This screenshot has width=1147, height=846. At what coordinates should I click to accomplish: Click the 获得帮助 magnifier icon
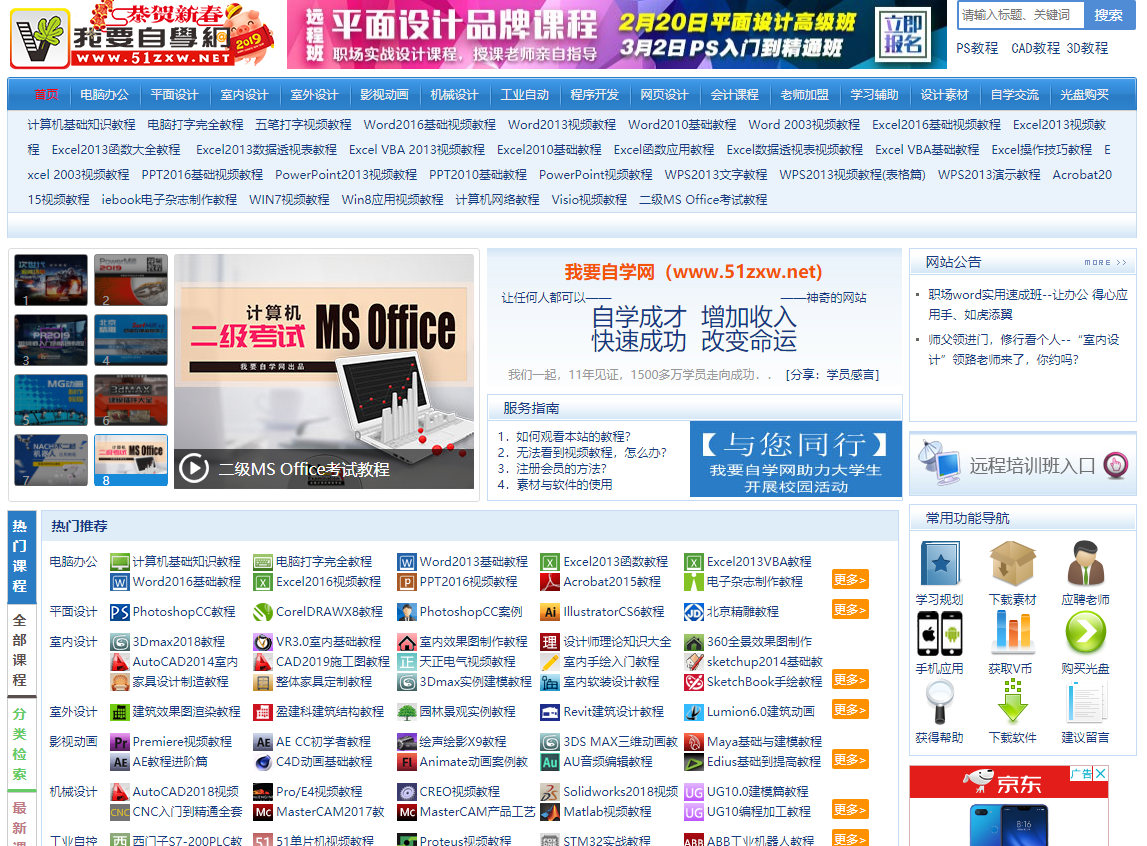(939, 702)
